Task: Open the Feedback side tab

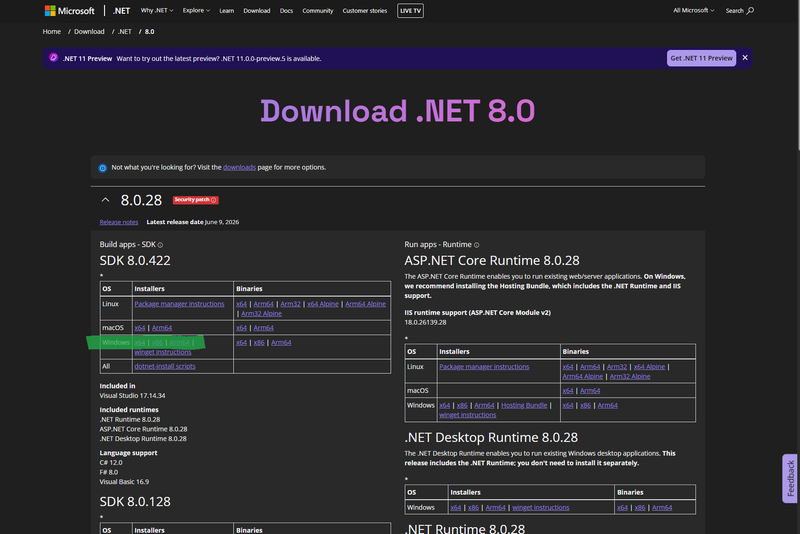Action: [x=790, y=478]
